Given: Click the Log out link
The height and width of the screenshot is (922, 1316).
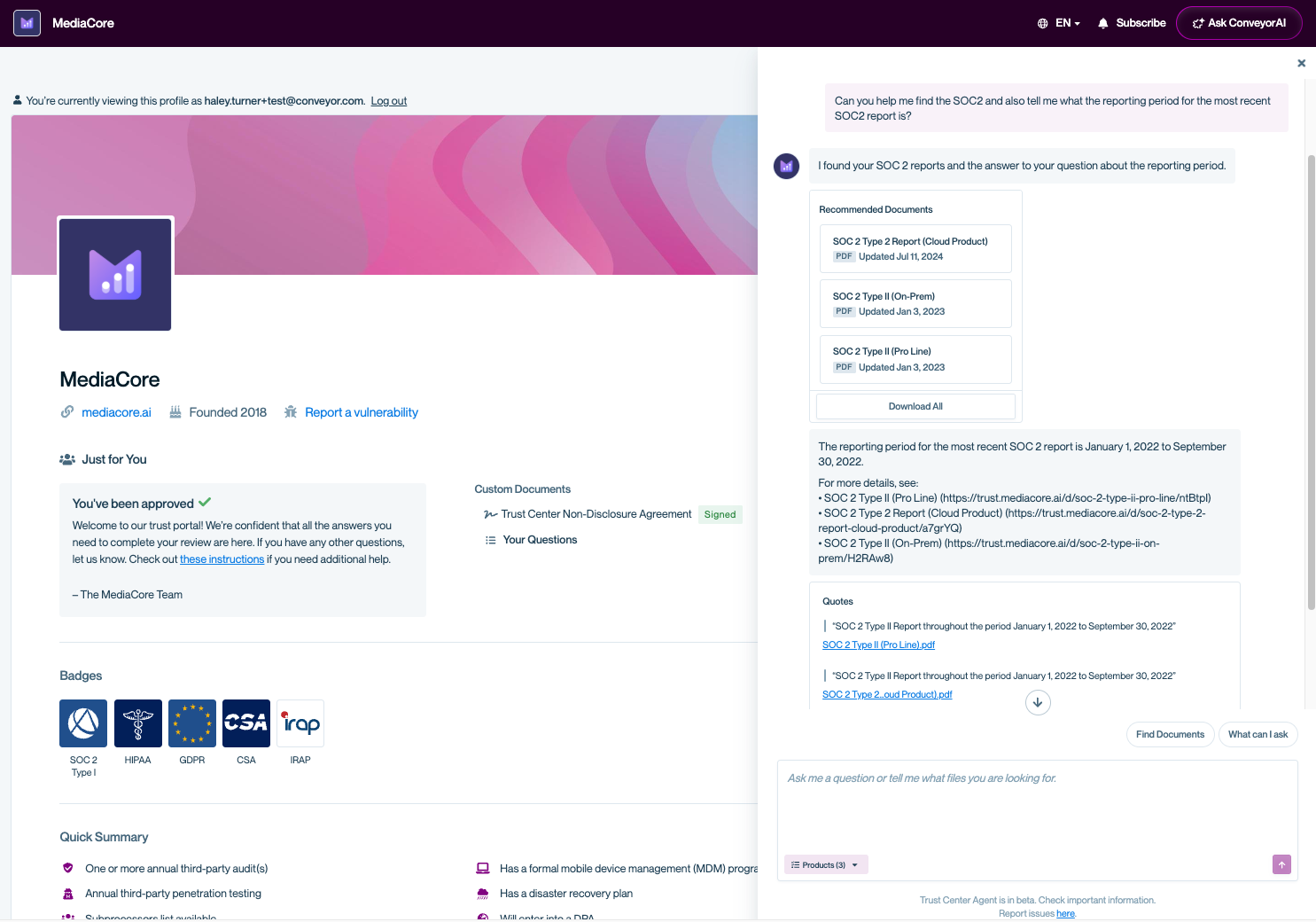Looking at the screenshot, I should (389, 101).
